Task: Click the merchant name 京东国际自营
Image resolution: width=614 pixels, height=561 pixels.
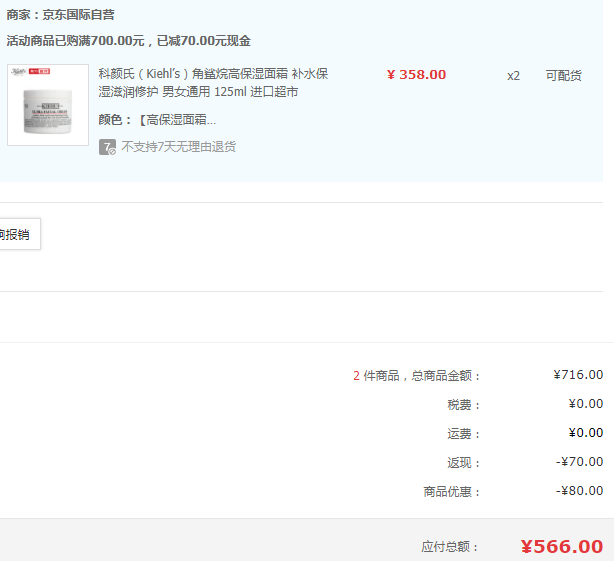Action: [78, 15]
